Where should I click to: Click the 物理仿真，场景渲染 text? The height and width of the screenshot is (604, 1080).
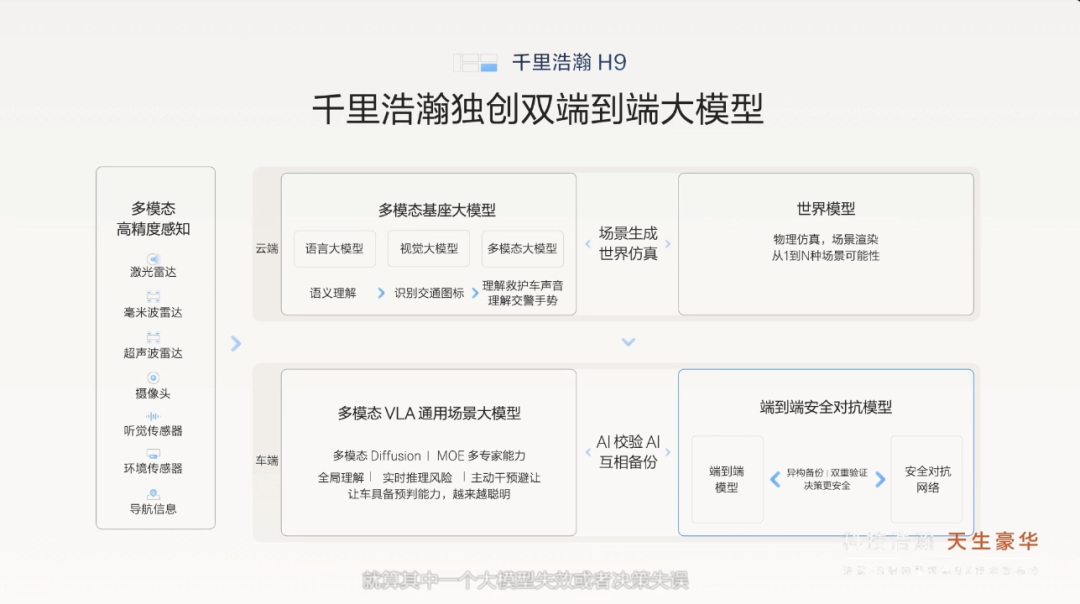pos(826,240)
